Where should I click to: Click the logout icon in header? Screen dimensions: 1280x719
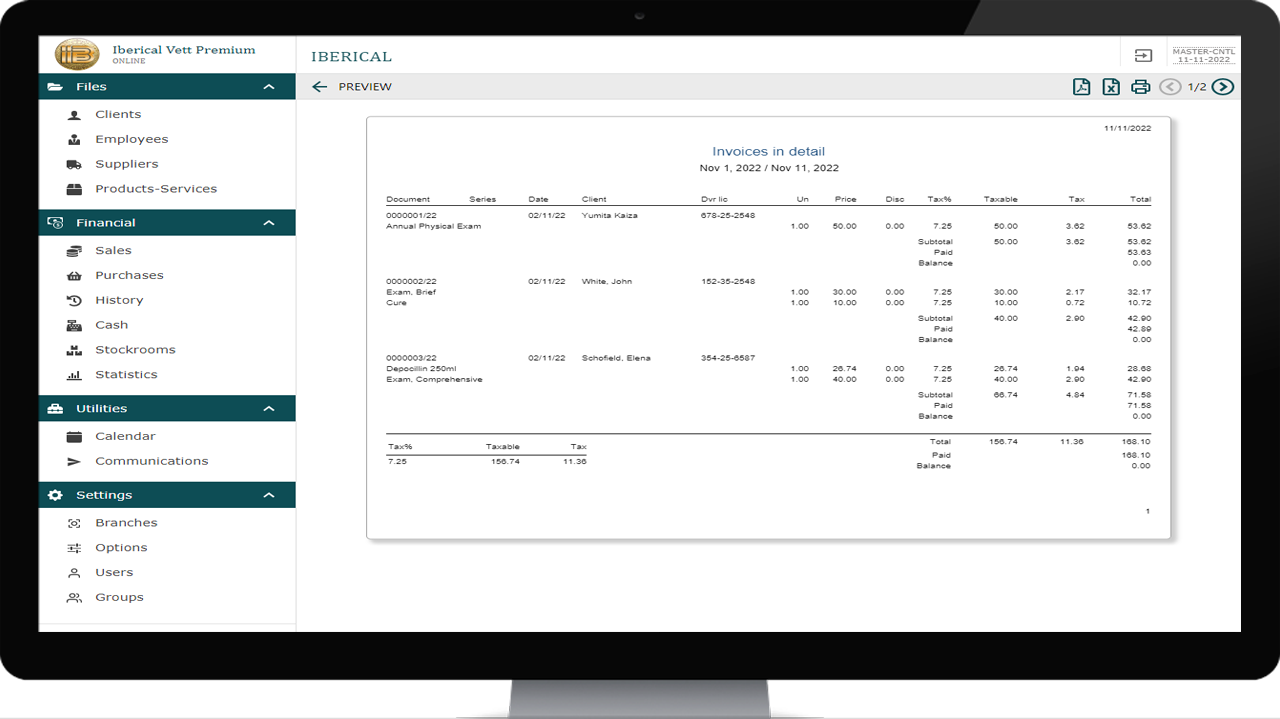click(1143, 56)
